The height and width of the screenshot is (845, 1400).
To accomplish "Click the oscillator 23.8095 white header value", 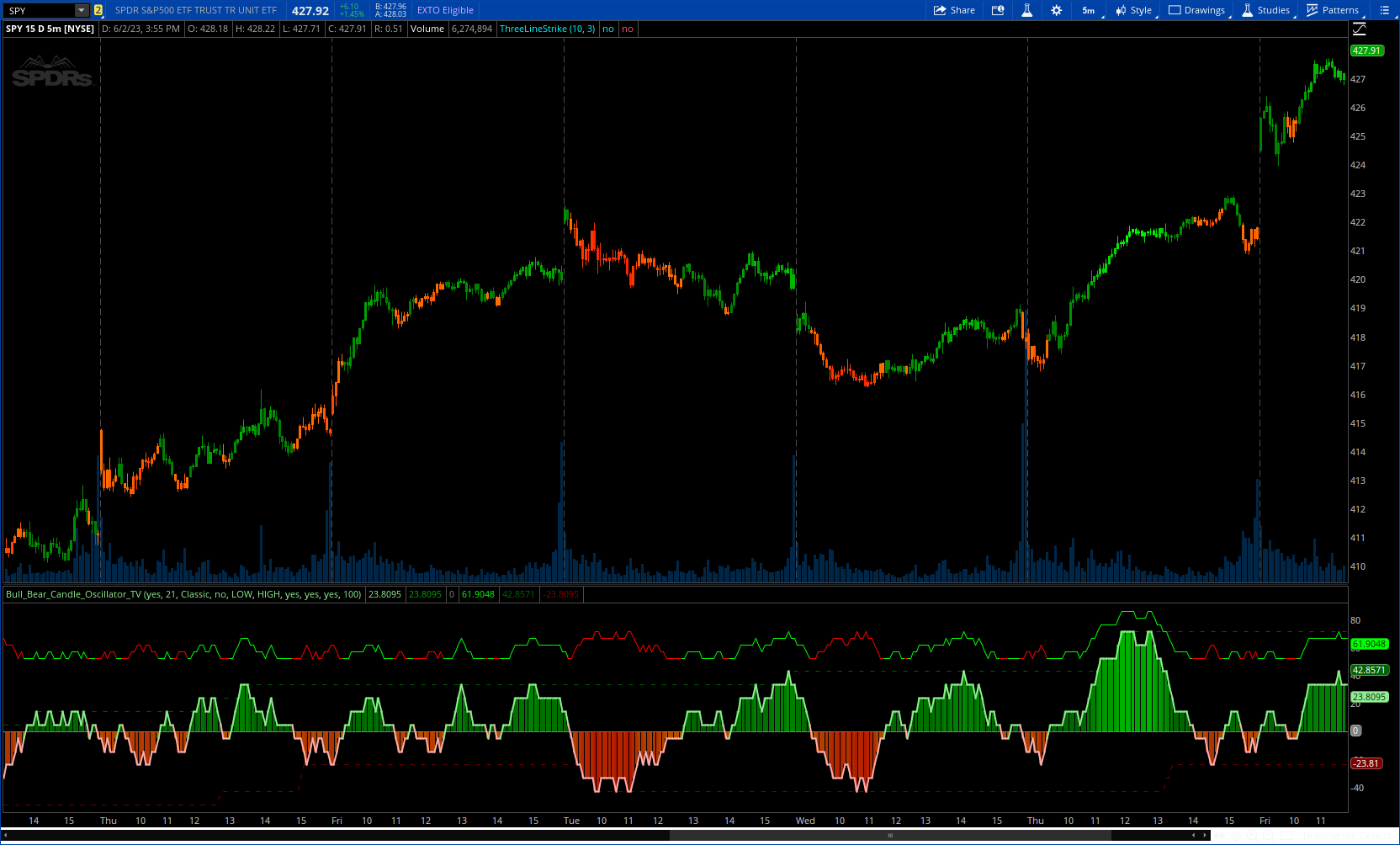I will (x=384, y=594).
